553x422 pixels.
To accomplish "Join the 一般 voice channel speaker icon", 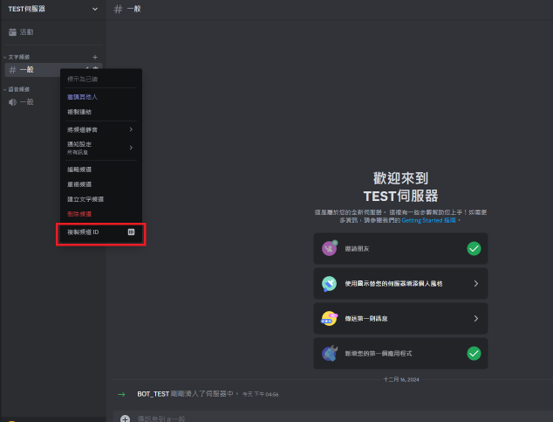I will (13, 102).
